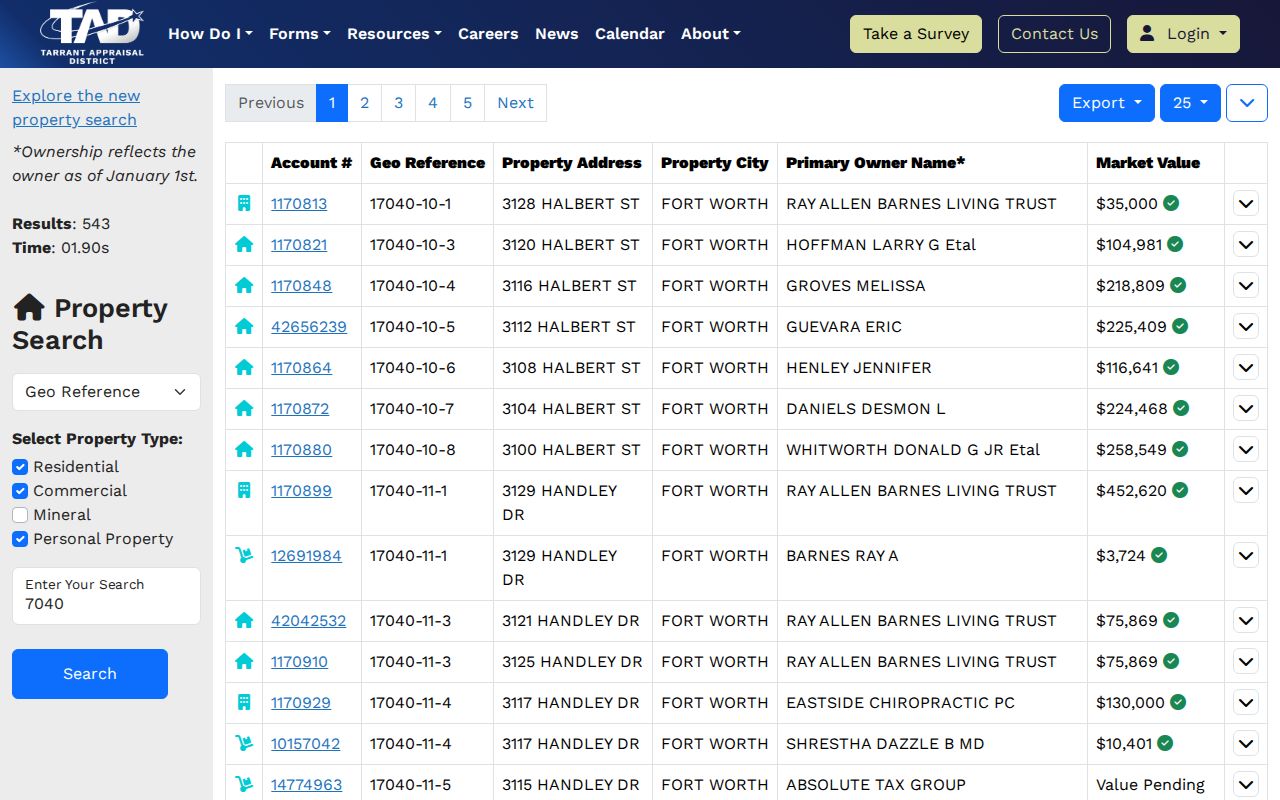Open the About menu
Viewport: 1280px width, 800px height.
pyautogui.click(x=711, y=34)
